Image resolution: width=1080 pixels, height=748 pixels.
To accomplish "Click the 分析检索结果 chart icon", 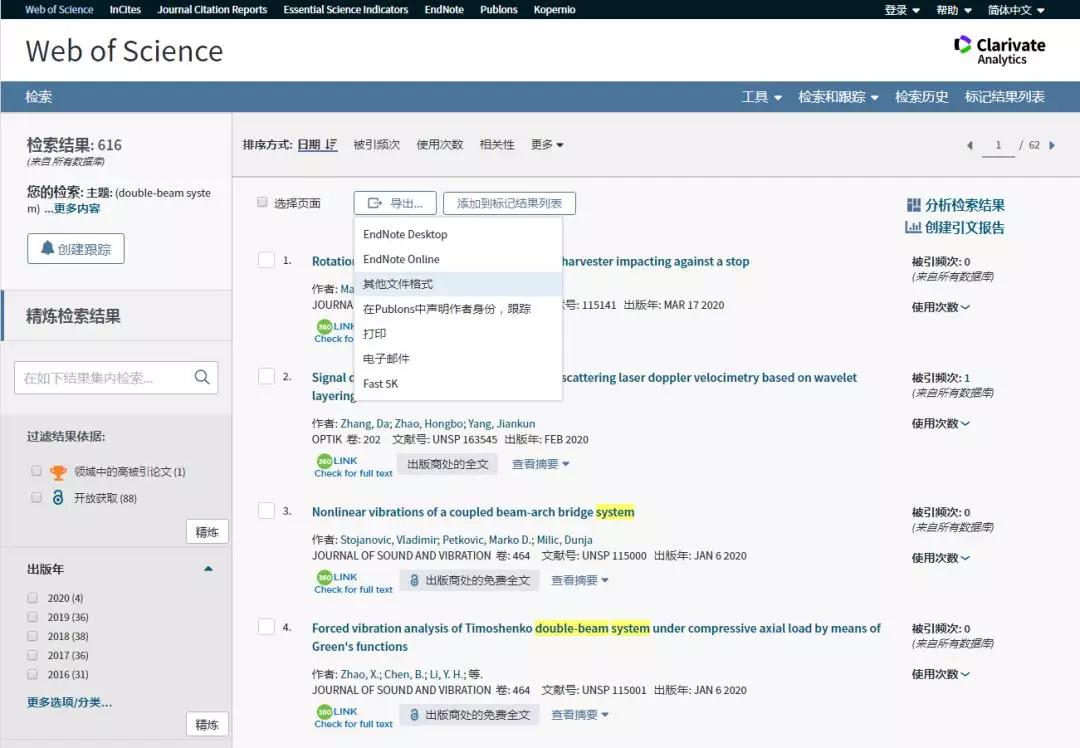I will pos(913,205).
